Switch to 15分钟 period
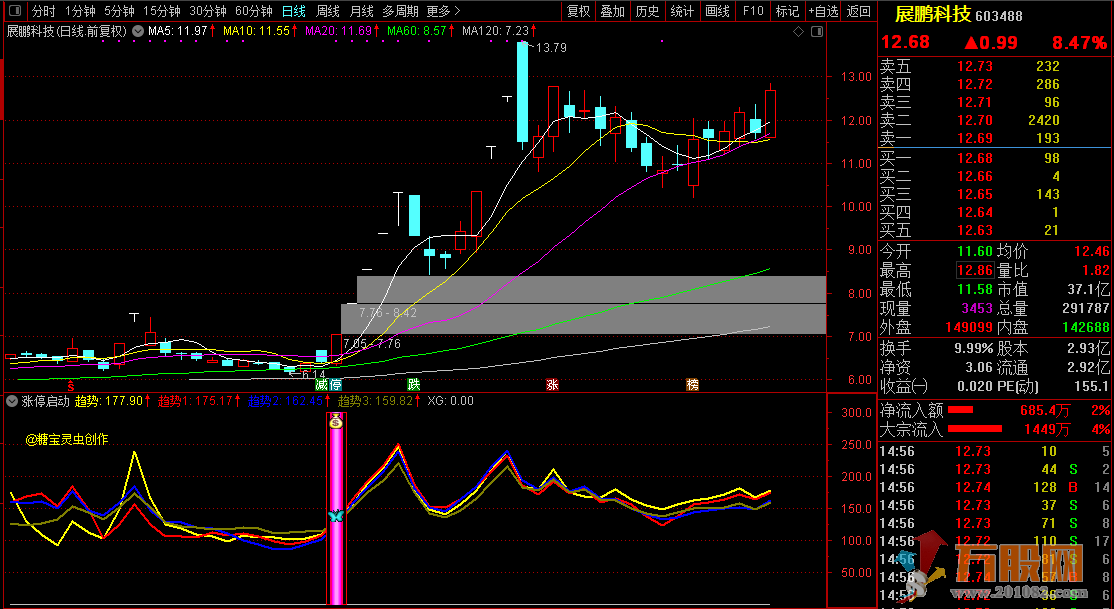 tap(161, 11)
